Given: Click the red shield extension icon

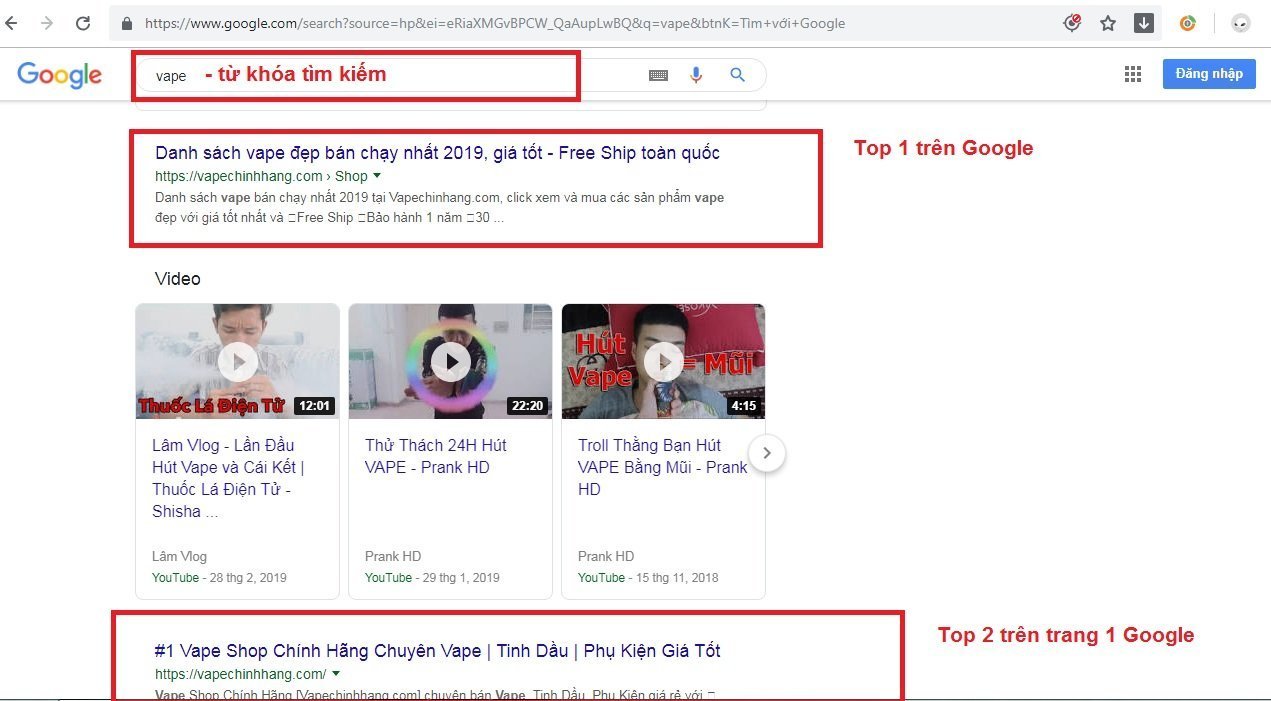Looking at the screenshot, I should point(1072,23).
